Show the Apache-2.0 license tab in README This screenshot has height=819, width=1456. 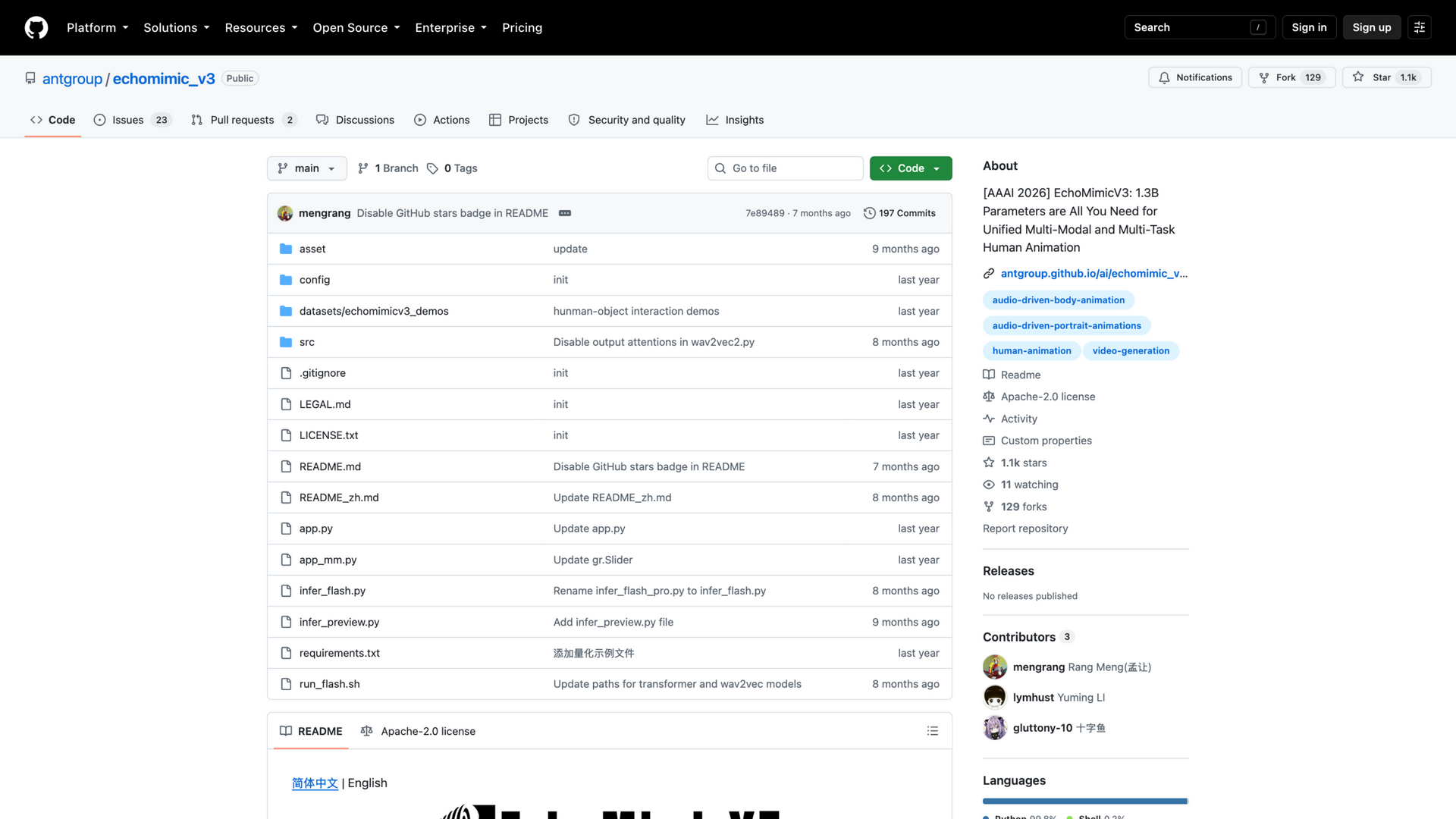tap(419, 731)
